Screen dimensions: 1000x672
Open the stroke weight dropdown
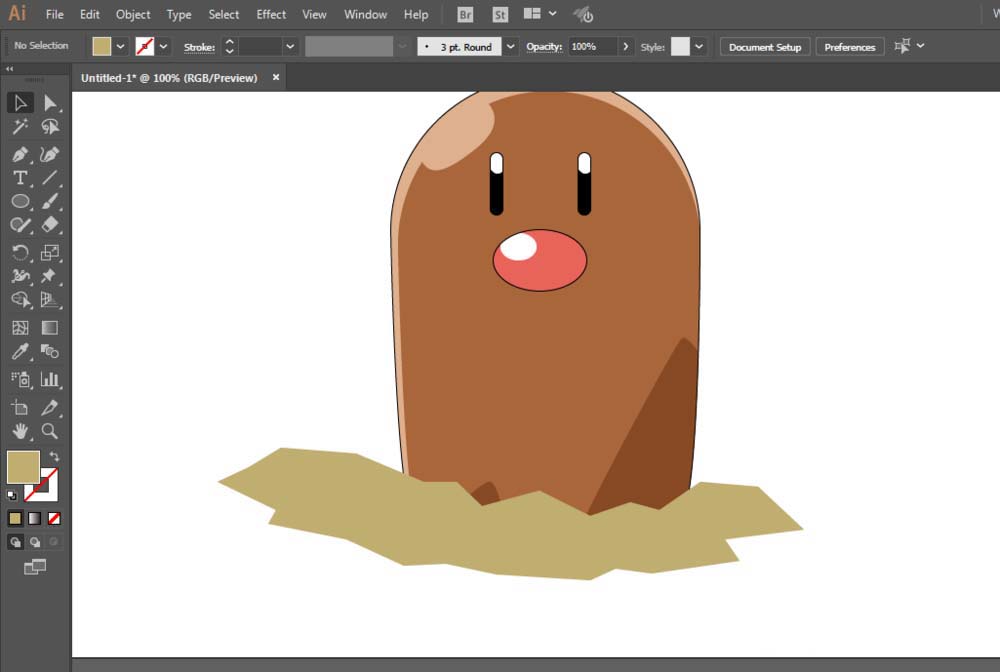290,47
